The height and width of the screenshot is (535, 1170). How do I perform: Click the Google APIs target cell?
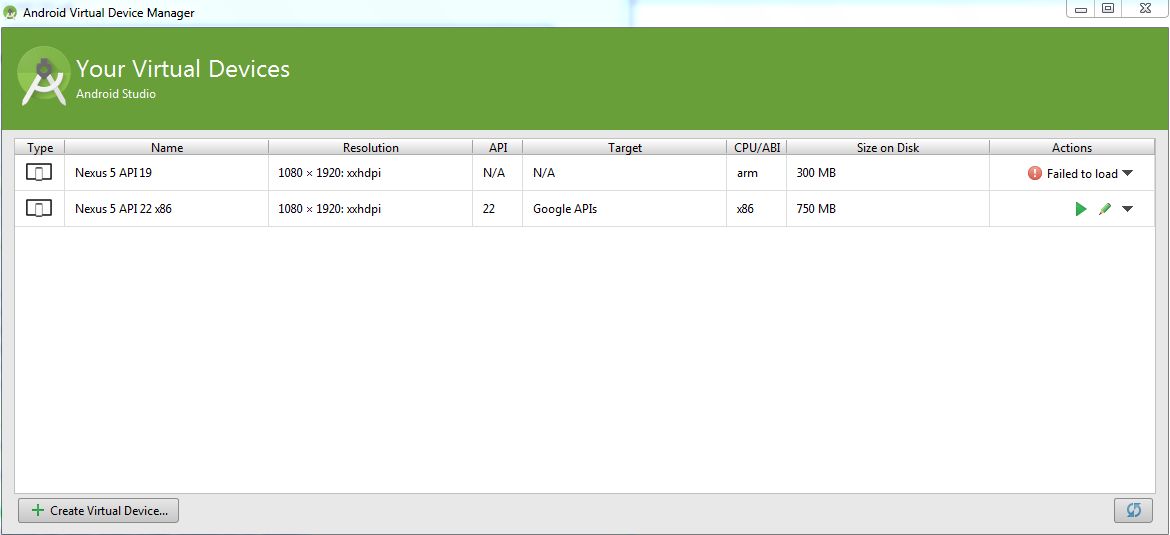click(x=625, y=209)
